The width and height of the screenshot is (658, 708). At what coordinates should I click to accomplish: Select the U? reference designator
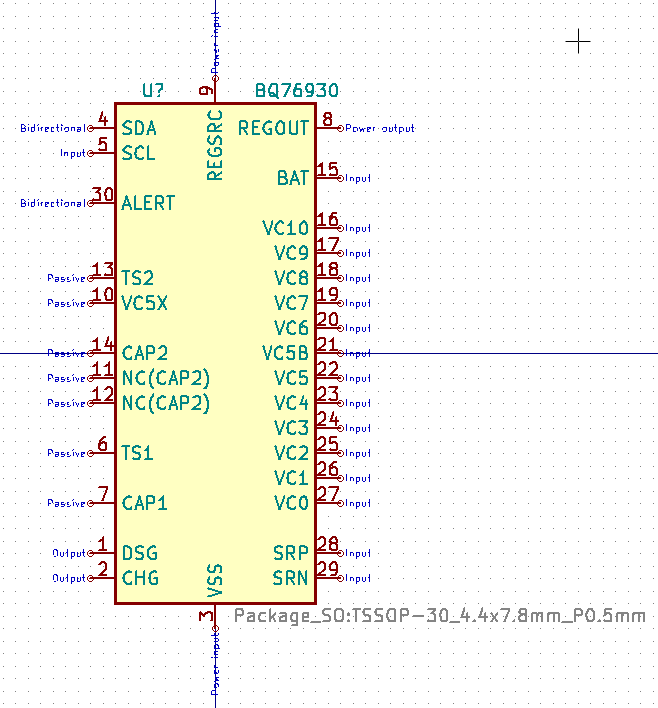tap(153, 91)
